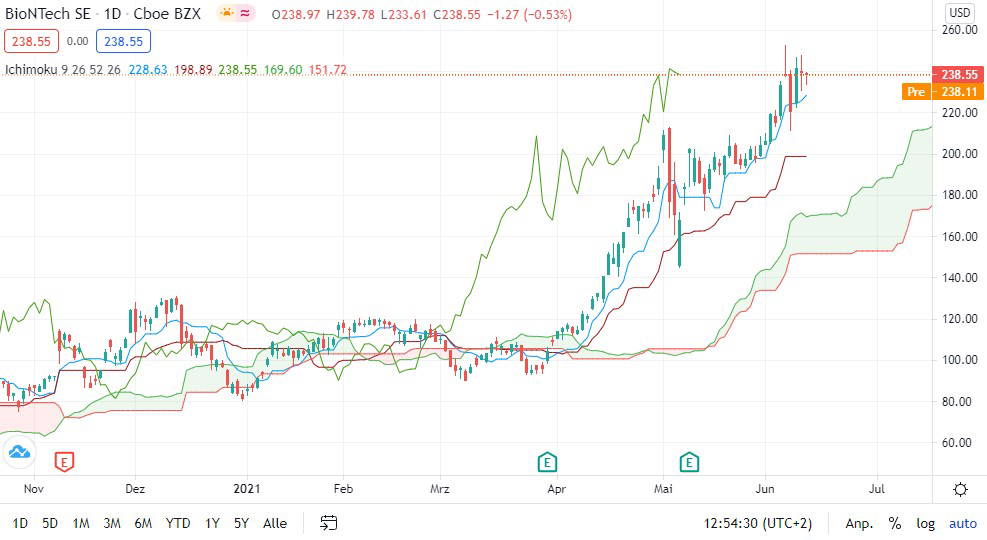Toggle the auto scale mode
This screenshot has height=540, width=987.
pyautogui.click(x=963, y=523)
